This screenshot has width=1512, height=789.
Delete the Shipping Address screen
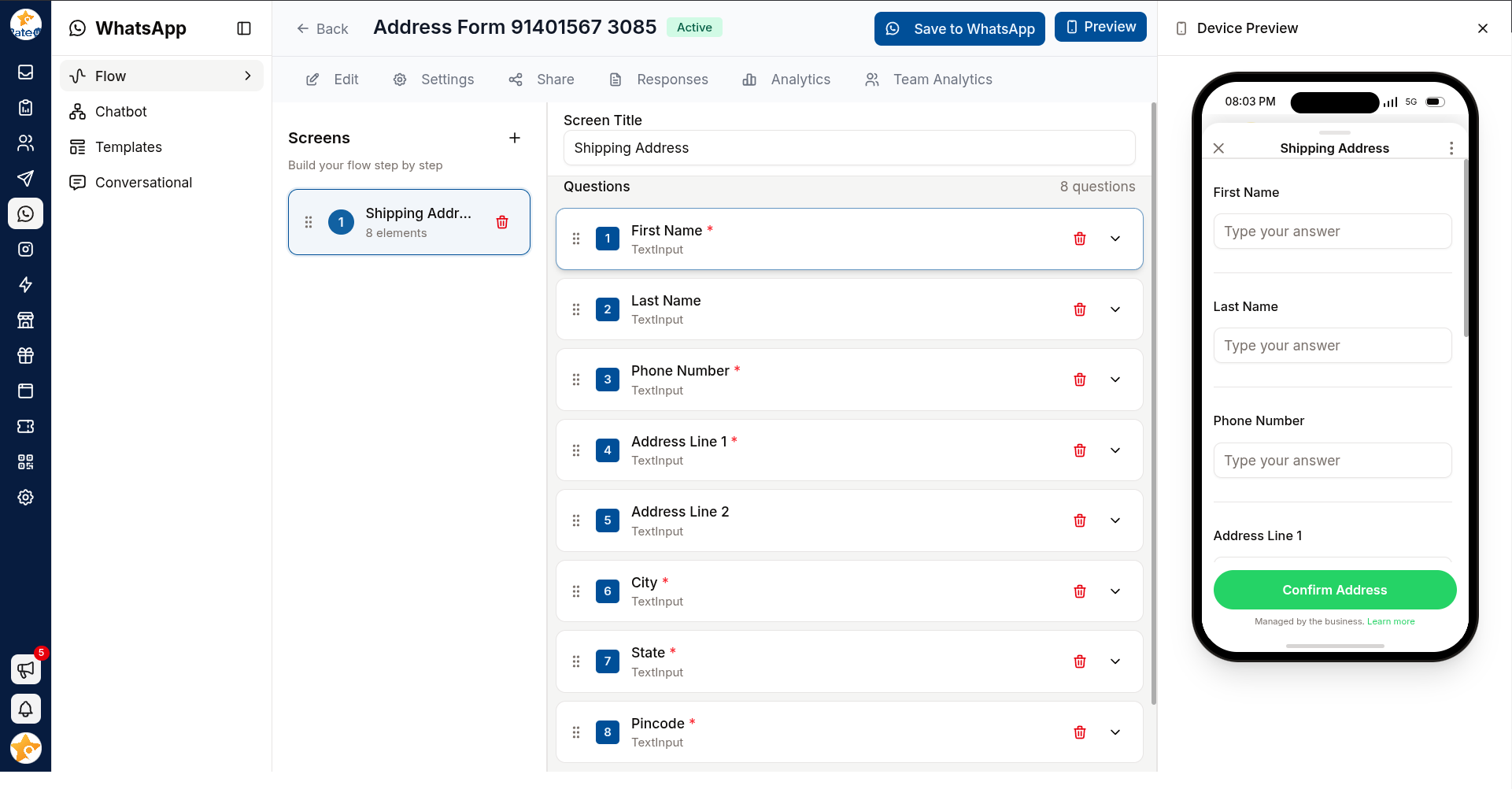[502, 222]
